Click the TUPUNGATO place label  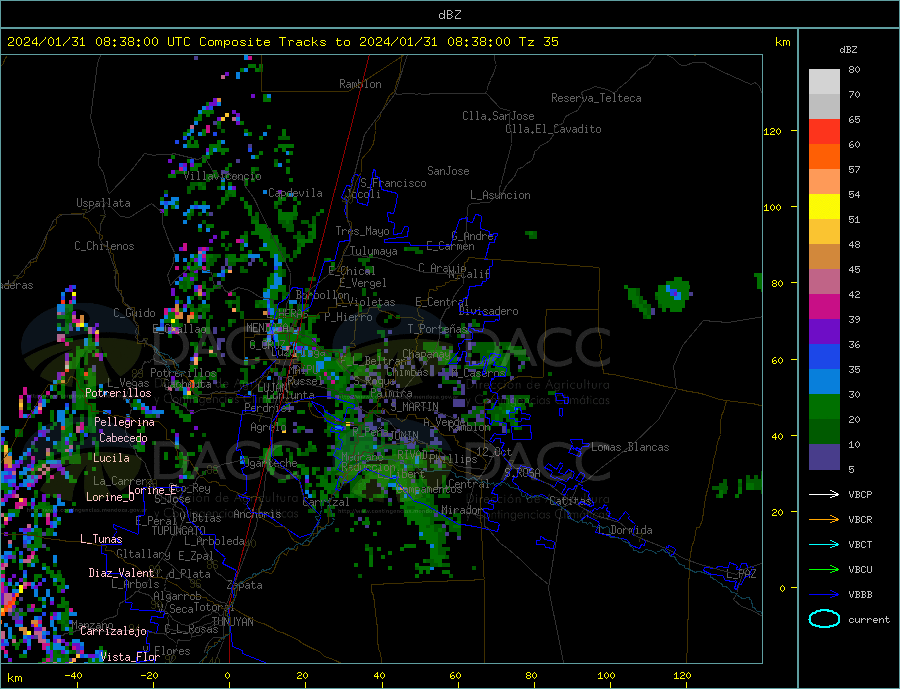click(178, 531)
